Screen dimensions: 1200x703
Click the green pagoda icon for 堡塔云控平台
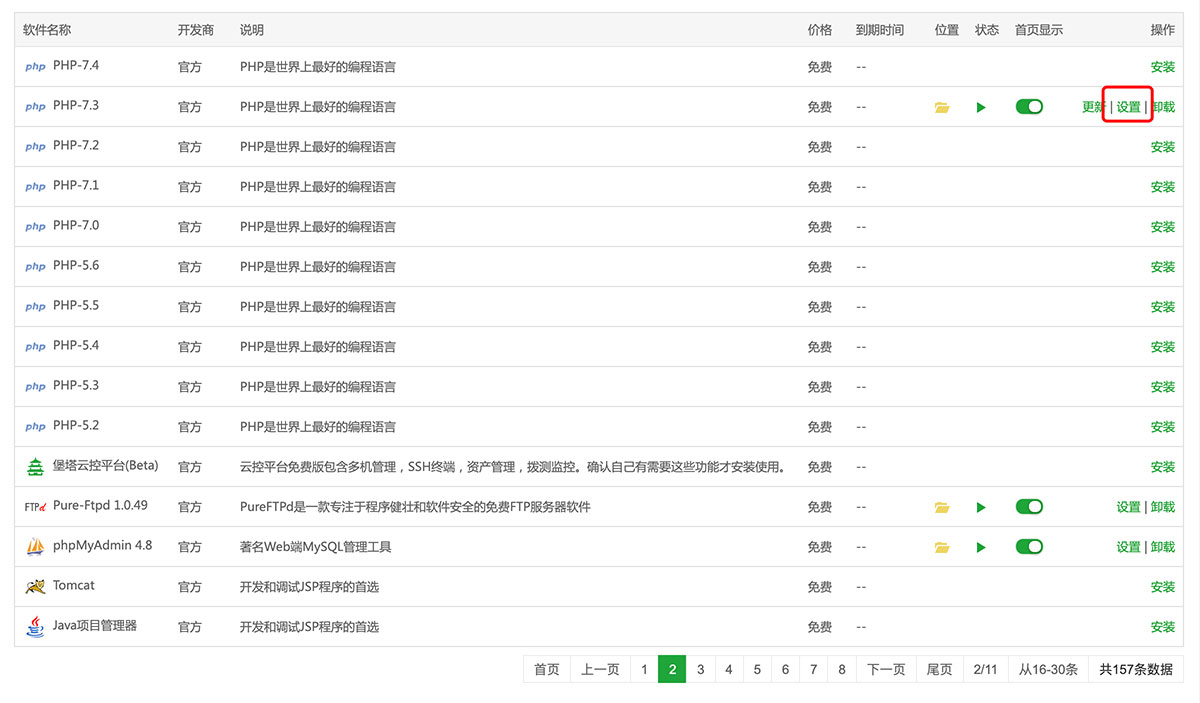click(35, 466)
